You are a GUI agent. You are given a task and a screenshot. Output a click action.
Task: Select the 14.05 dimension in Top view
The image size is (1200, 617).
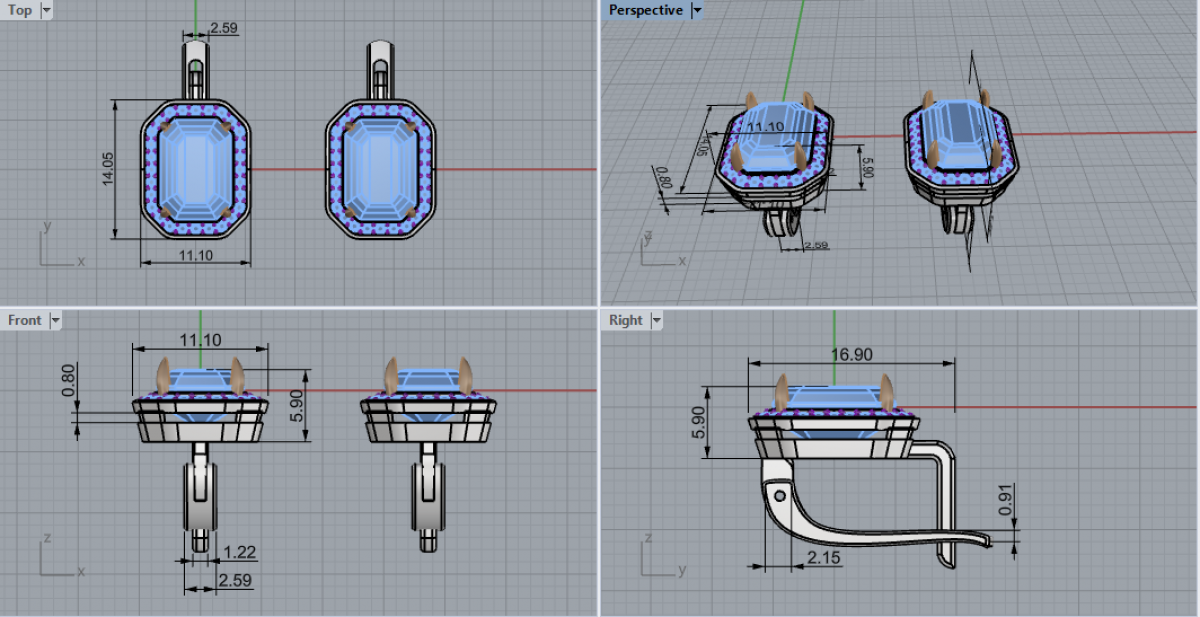pyautogui.click(x=107, y=168)
